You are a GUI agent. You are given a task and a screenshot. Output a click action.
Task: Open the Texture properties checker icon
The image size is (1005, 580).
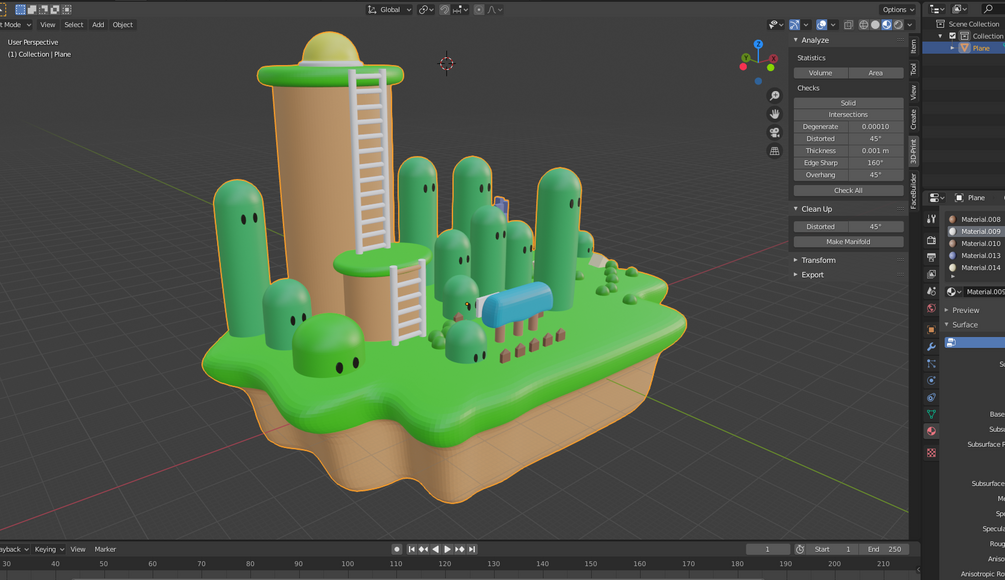pyautogui.click(x=931, y=452)
